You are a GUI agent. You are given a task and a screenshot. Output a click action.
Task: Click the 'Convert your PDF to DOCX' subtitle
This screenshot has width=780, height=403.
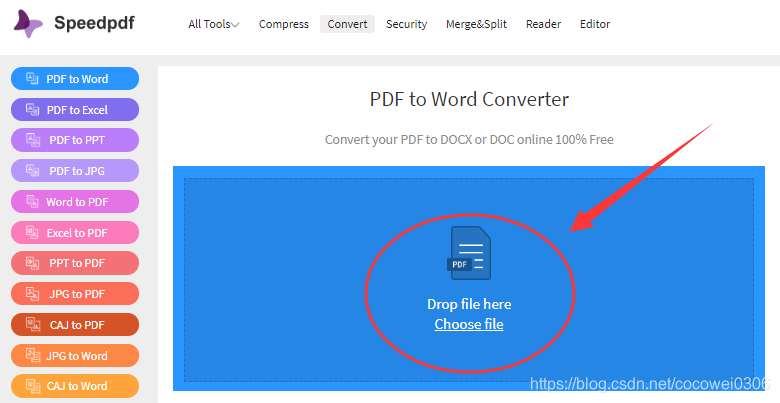[469, 139]
